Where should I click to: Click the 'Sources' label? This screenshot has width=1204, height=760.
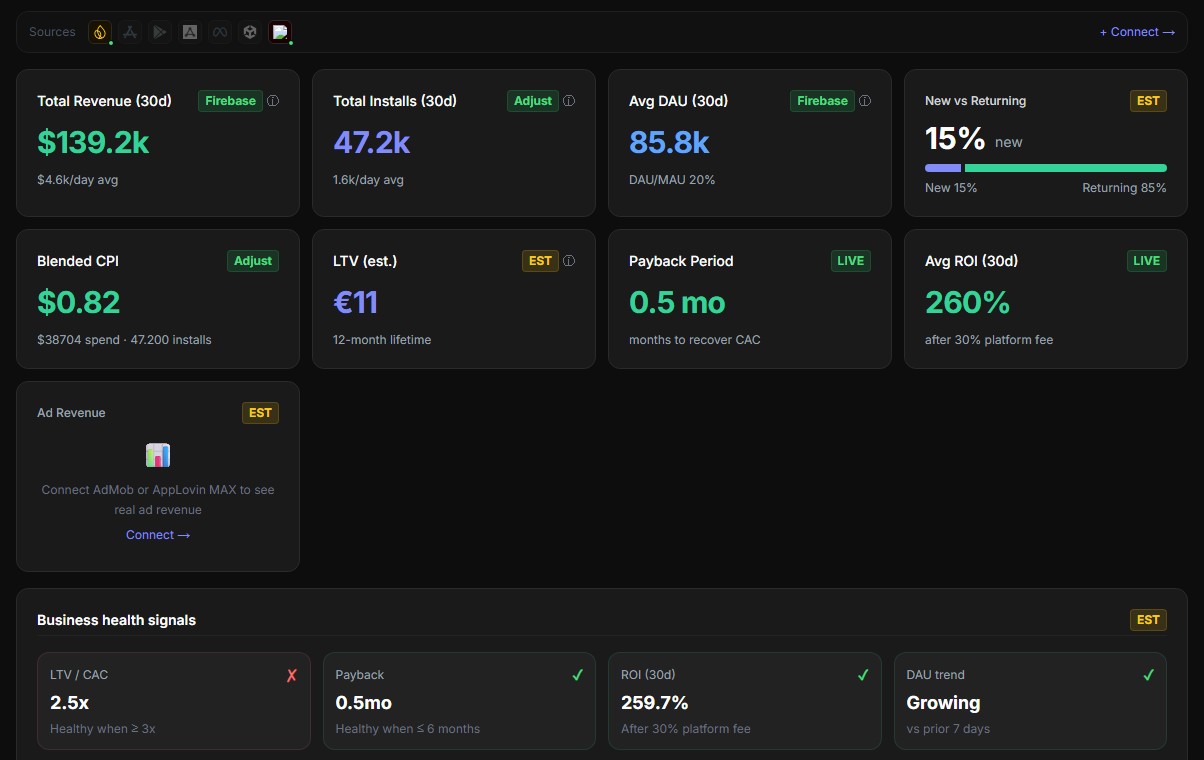tap(52, 32)
